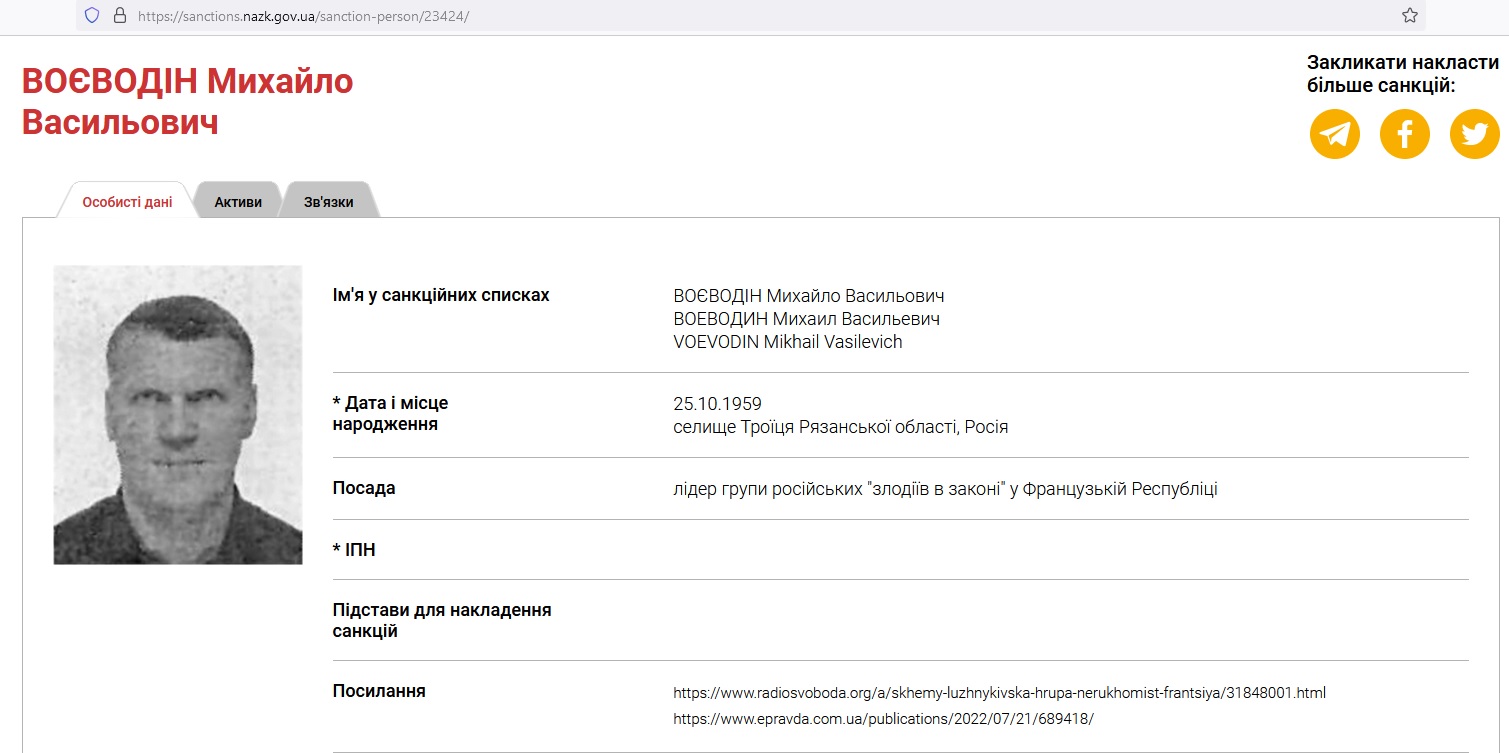Click the 'Підстави для накладення санкцій' label
The image size is (1509, 753).
pos(441,620)
